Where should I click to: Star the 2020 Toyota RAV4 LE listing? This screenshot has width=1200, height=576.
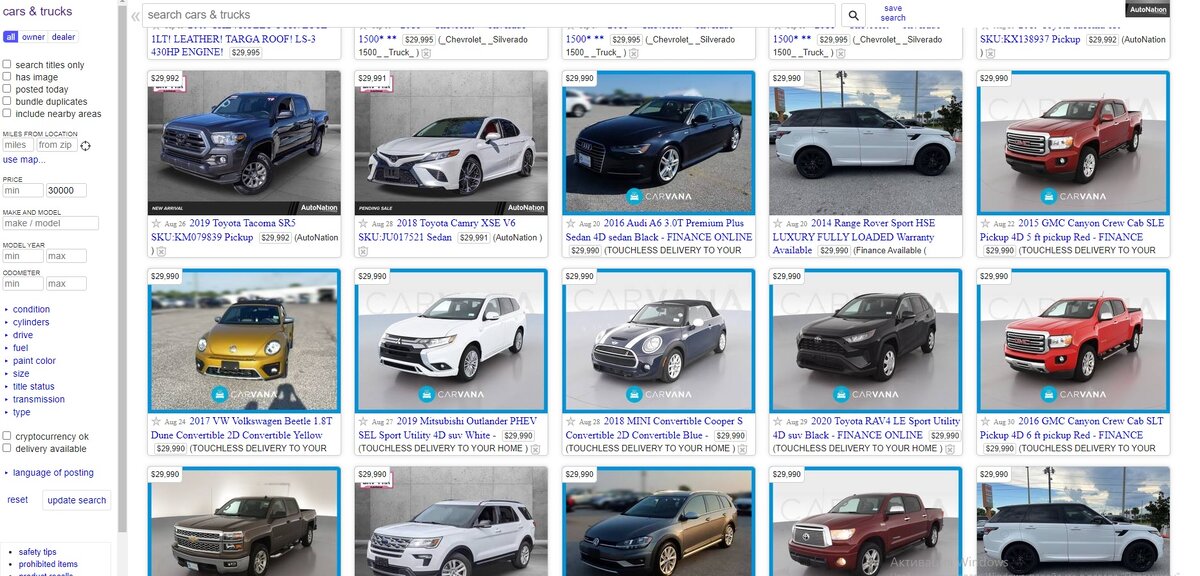coord(778,422)
